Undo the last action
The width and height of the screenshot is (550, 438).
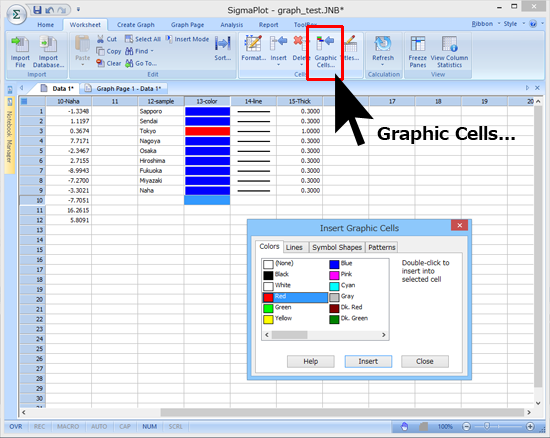coord(49,10)
